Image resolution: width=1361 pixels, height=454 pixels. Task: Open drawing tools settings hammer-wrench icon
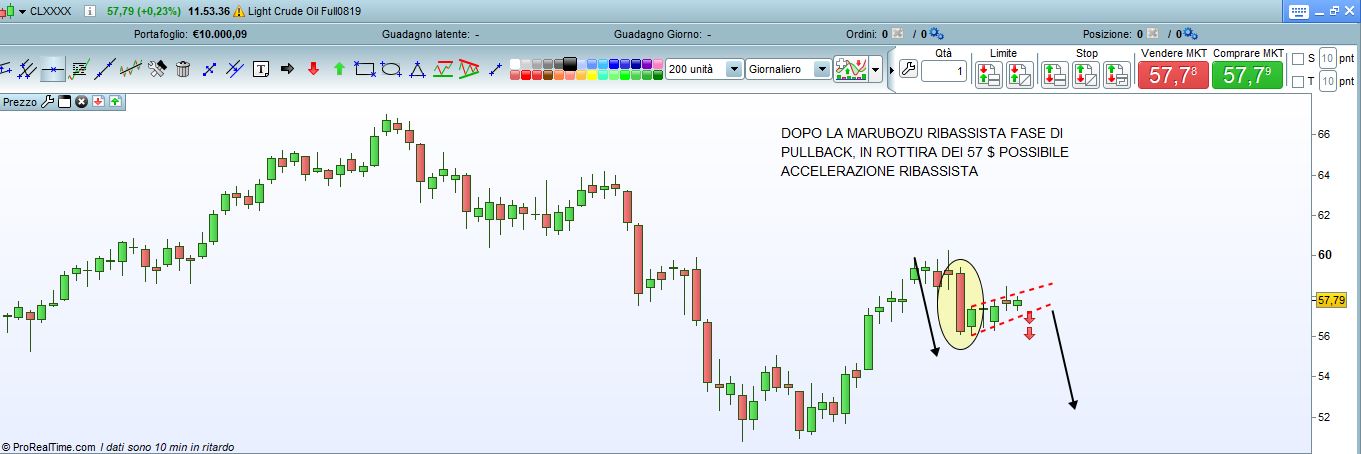tap(157, 69)
